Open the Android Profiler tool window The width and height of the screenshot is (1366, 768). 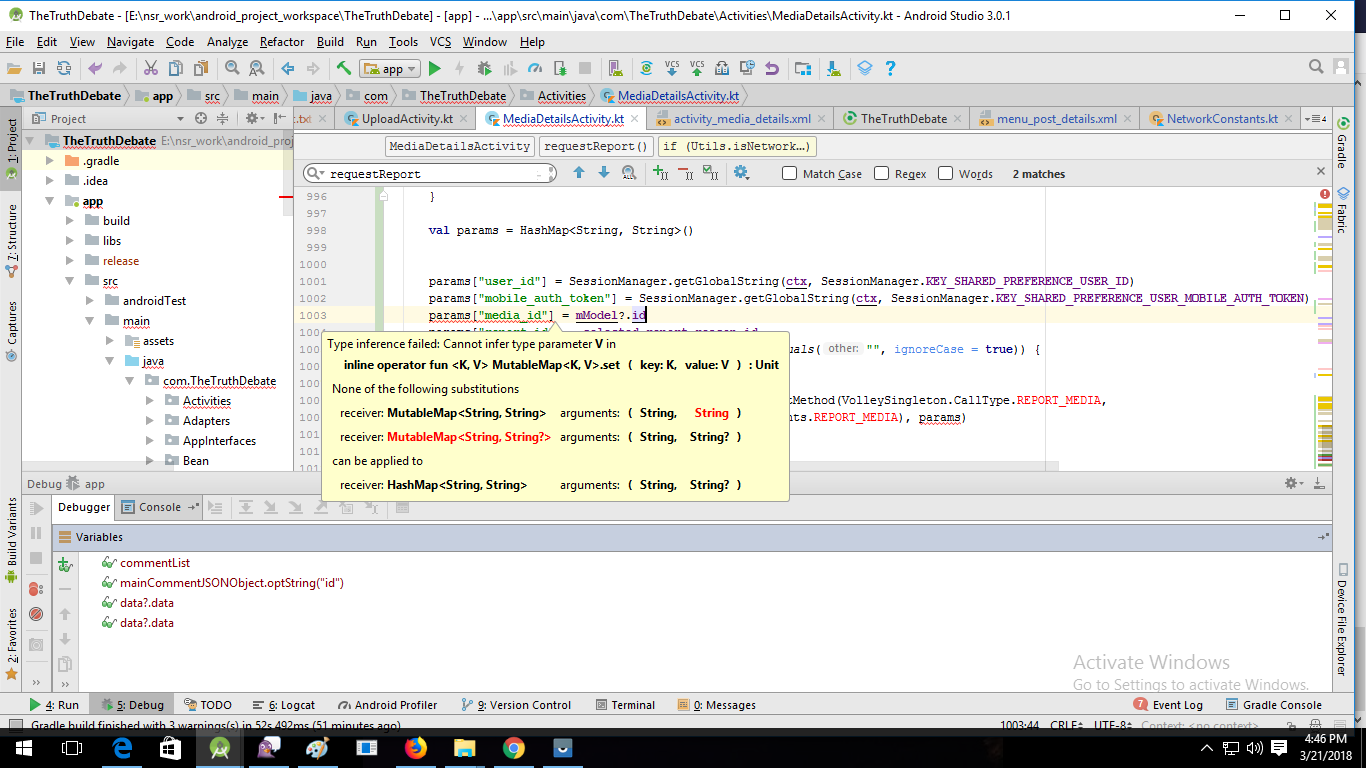tap(388, 705)
